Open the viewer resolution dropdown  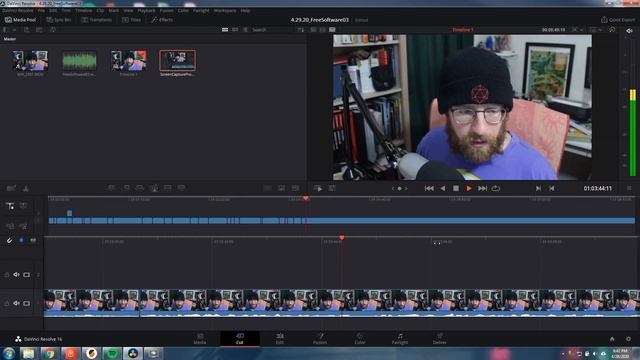click(x=596, y=30)
